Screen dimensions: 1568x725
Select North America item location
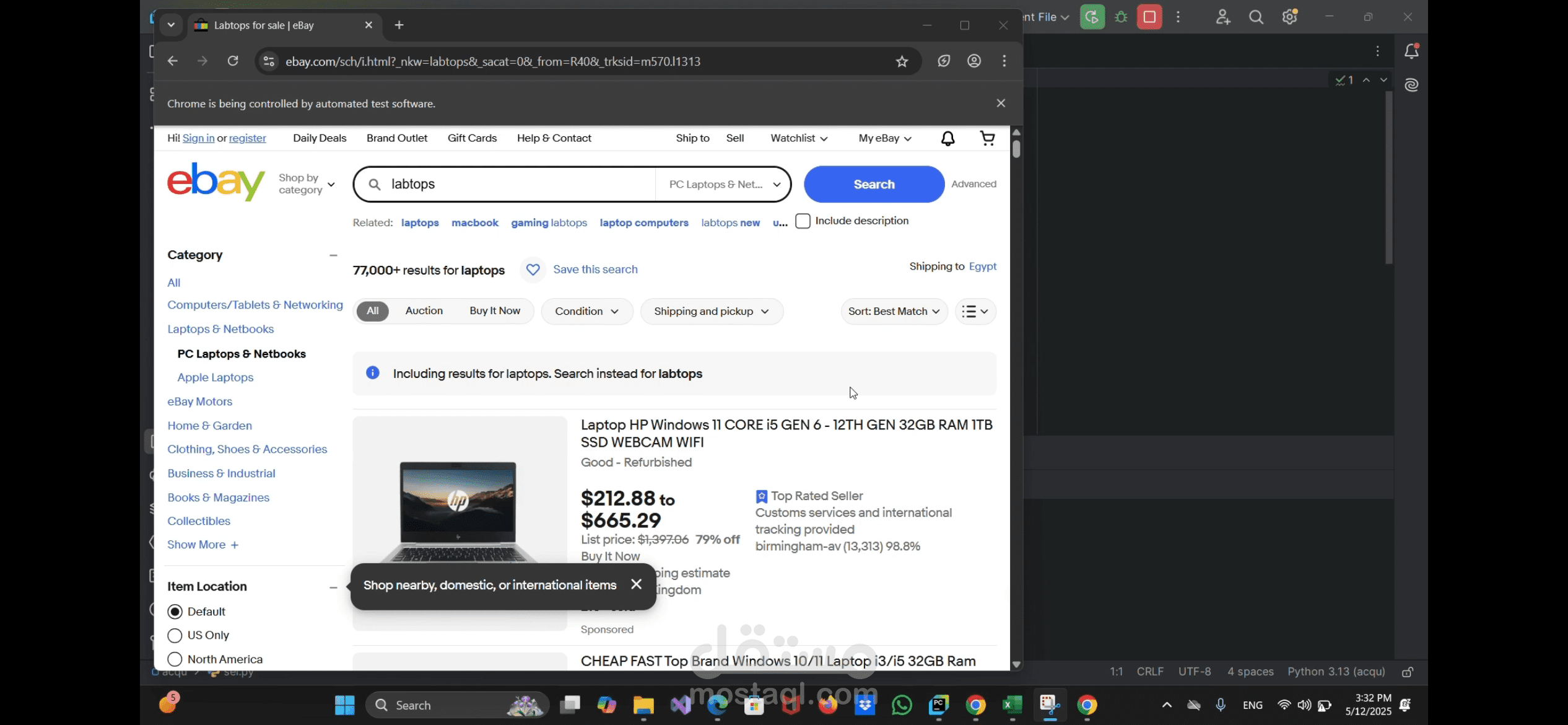pos(175,659)
